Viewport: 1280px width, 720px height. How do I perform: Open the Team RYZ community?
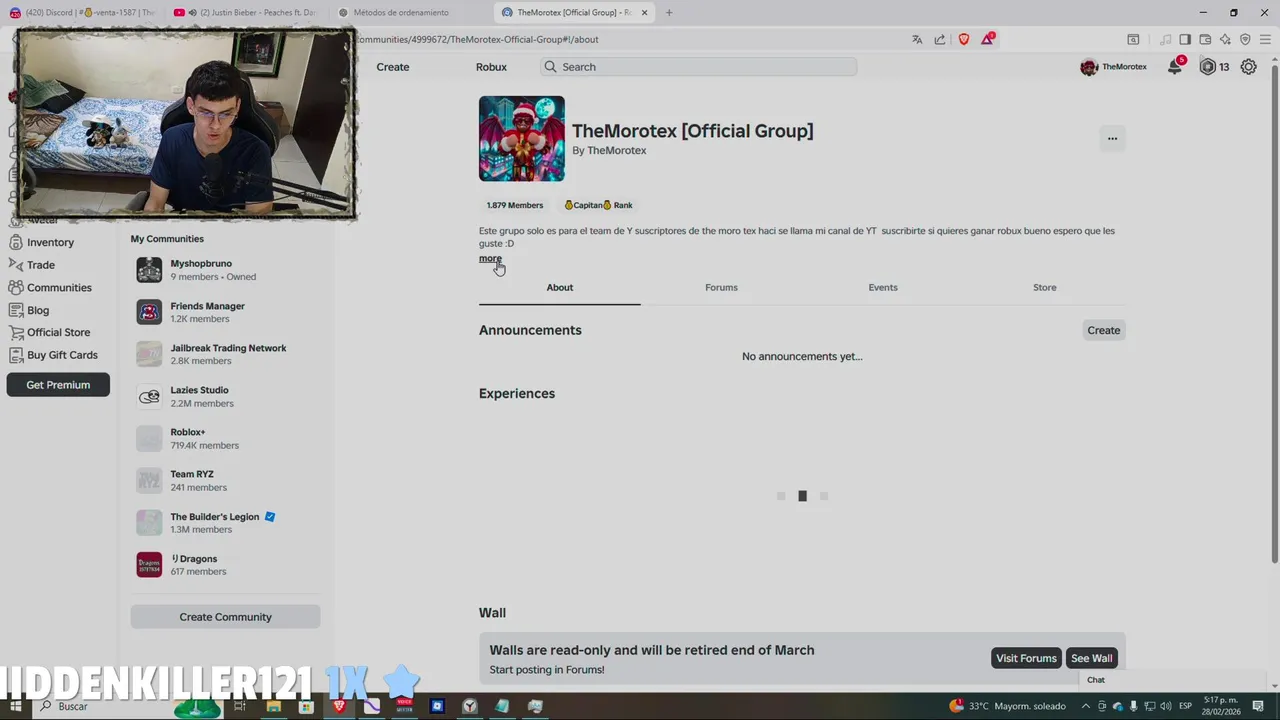pos(225,480)
